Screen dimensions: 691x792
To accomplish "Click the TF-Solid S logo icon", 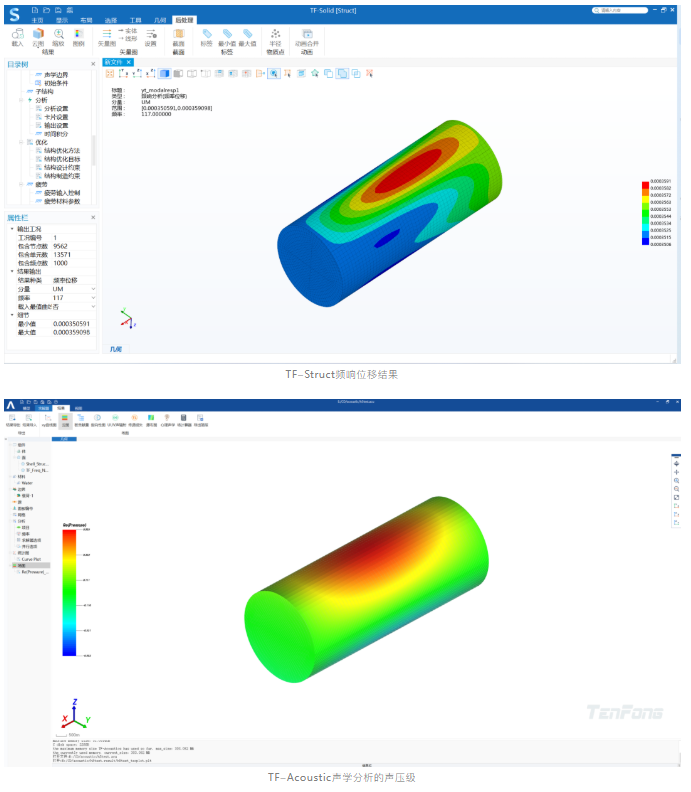I will click(x=14, y=15).
